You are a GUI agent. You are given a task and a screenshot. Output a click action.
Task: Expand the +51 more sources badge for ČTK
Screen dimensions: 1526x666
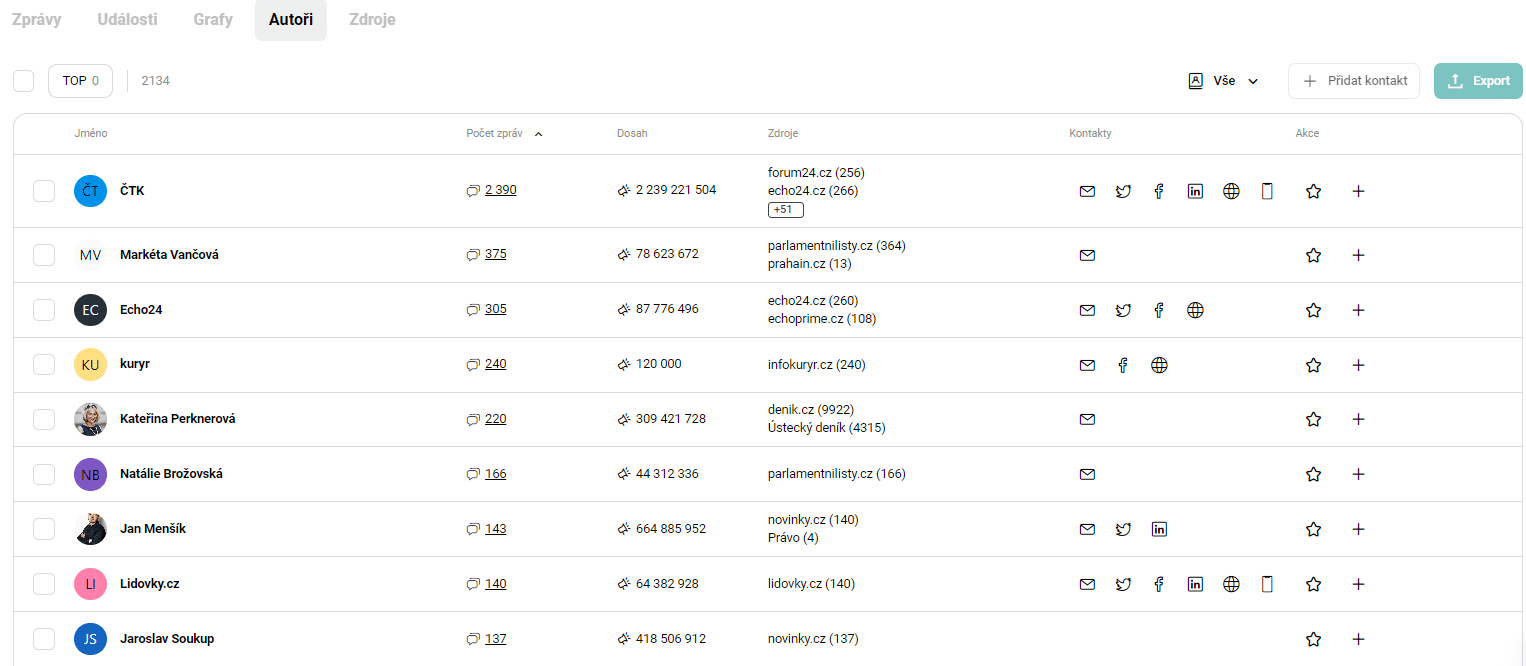[785, 210]
